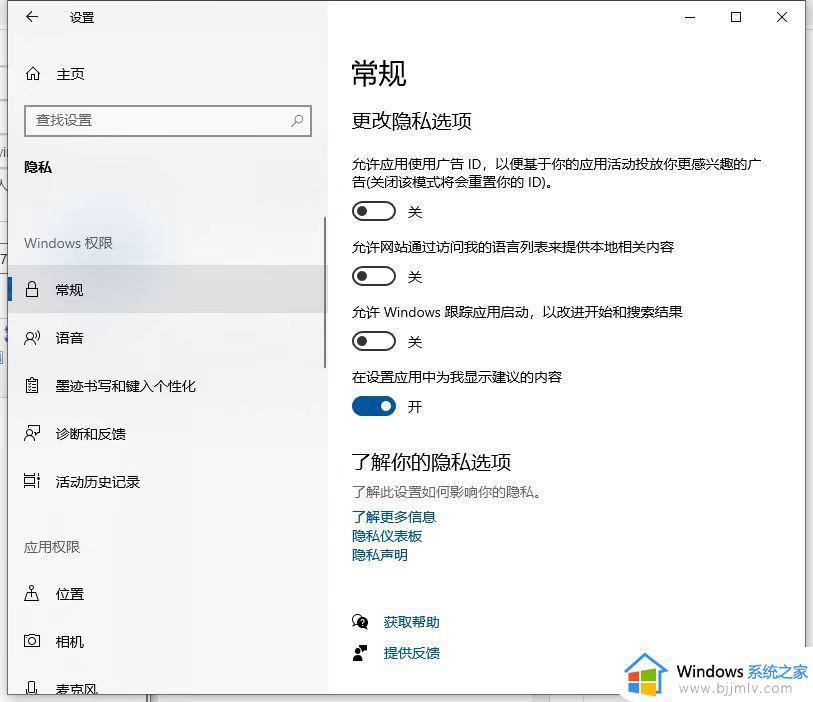
Task: Enable the advertising ID toggle
Action: click(374, 211)
